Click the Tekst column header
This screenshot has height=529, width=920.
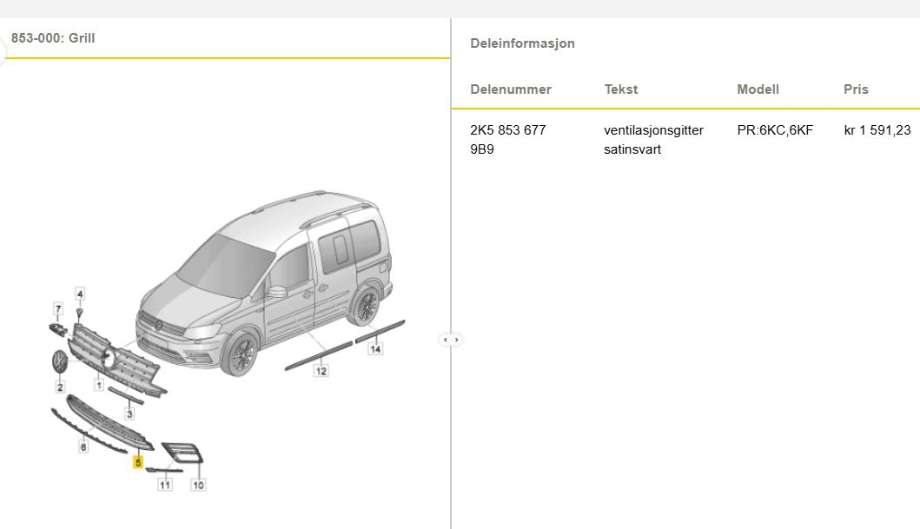pos(621,89)
